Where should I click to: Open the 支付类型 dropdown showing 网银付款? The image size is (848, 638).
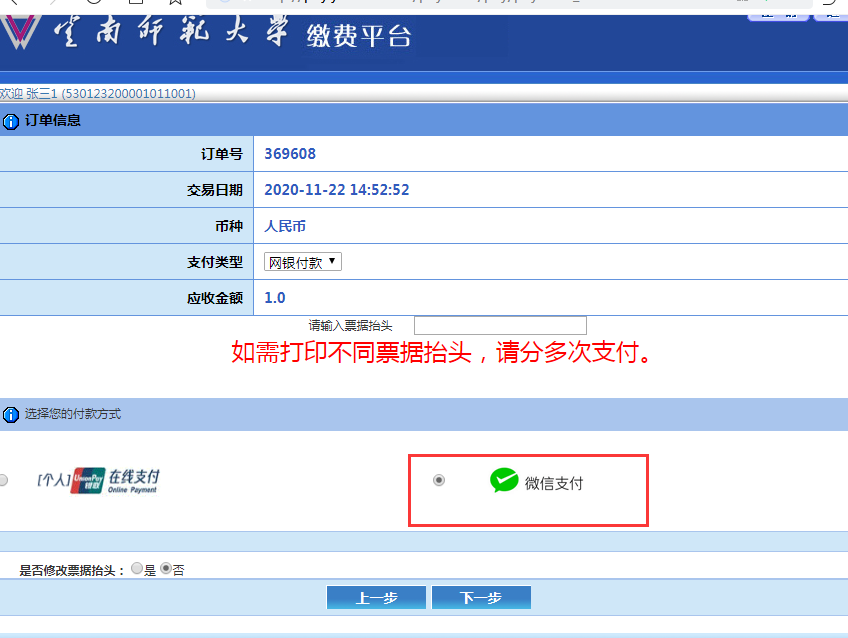pyautogui.click(x=303, y=262)
